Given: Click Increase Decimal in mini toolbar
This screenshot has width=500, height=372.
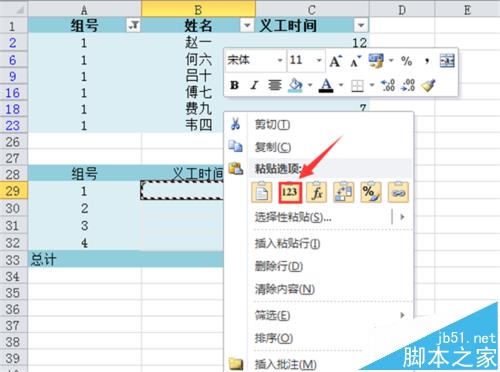Looking at the screenshot, I should tap(388, 85).
